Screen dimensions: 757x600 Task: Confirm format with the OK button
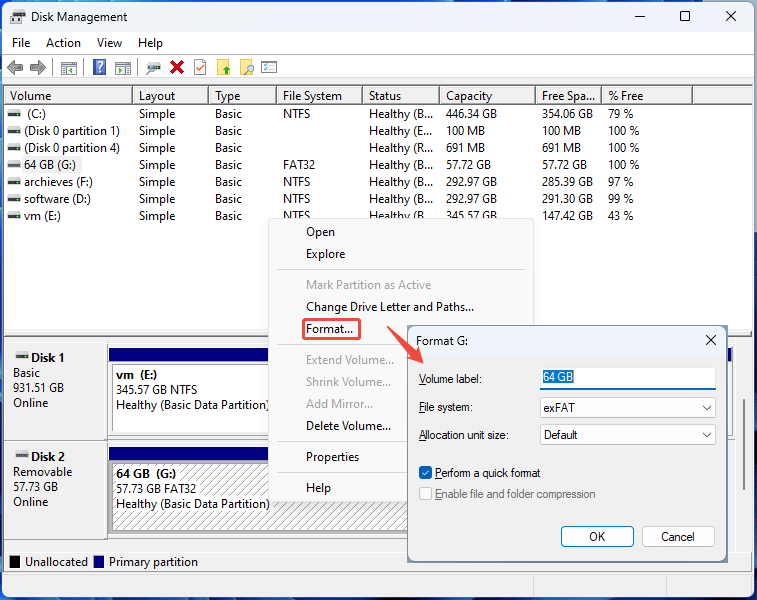point(597,537)
